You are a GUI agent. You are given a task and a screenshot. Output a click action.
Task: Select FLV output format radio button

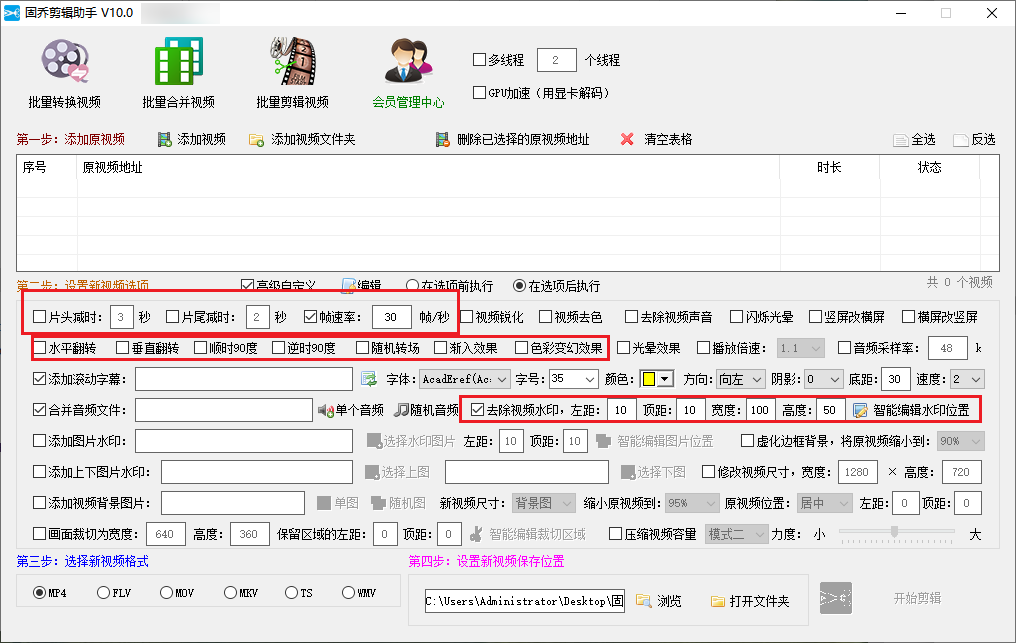103,593
